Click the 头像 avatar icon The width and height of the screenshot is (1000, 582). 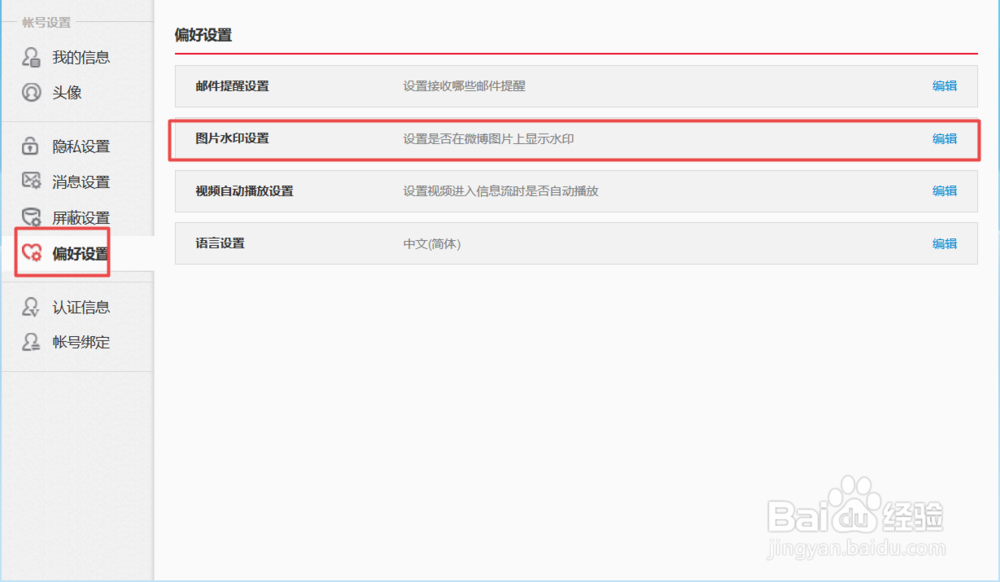[x=31, y=92]
